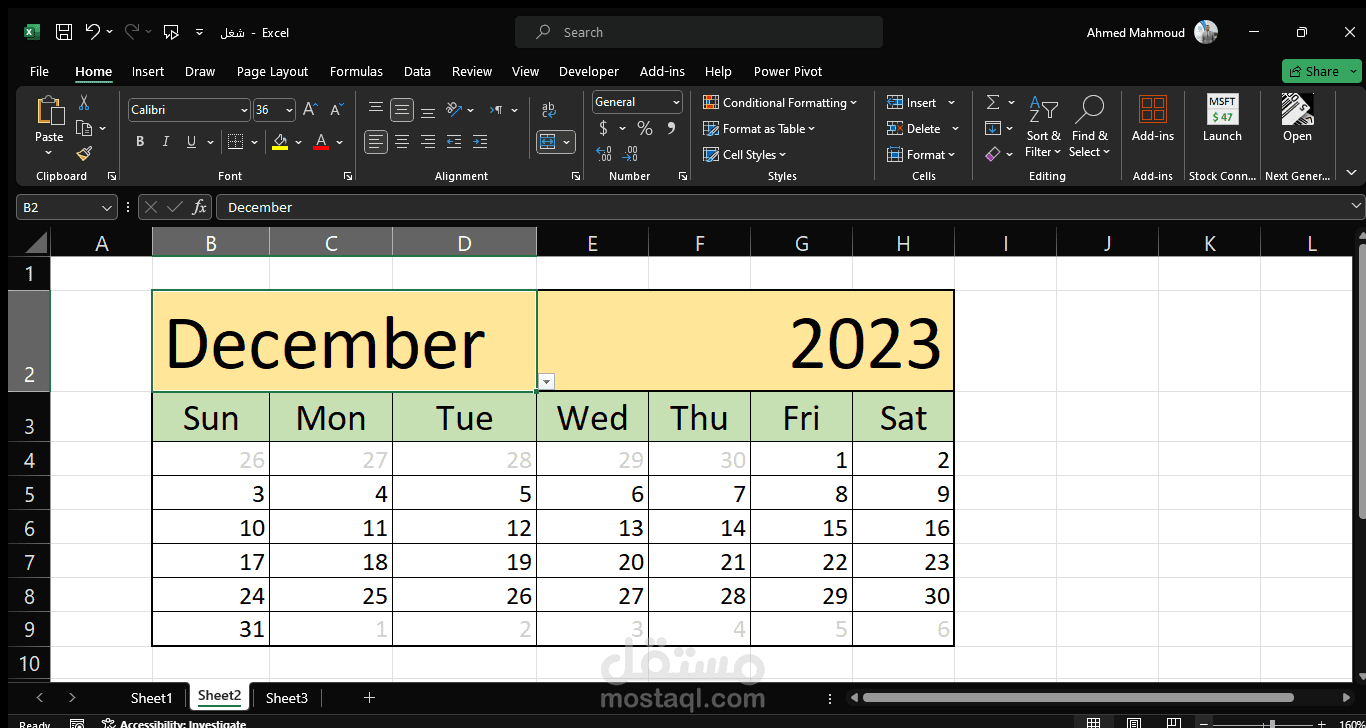Apply the yellow fill color bucket
This screenshot has width=1366, height=728.
pos(280,142)
